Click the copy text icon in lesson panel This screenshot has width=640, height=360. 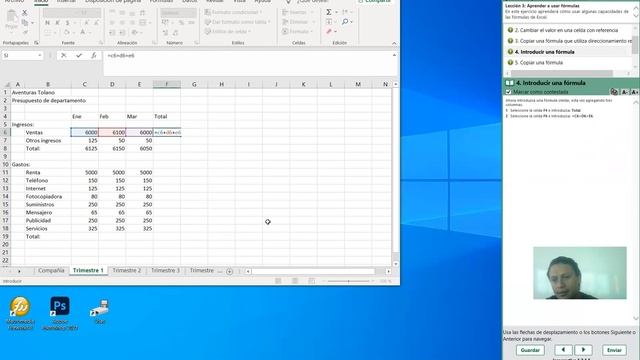pos(614,92)
